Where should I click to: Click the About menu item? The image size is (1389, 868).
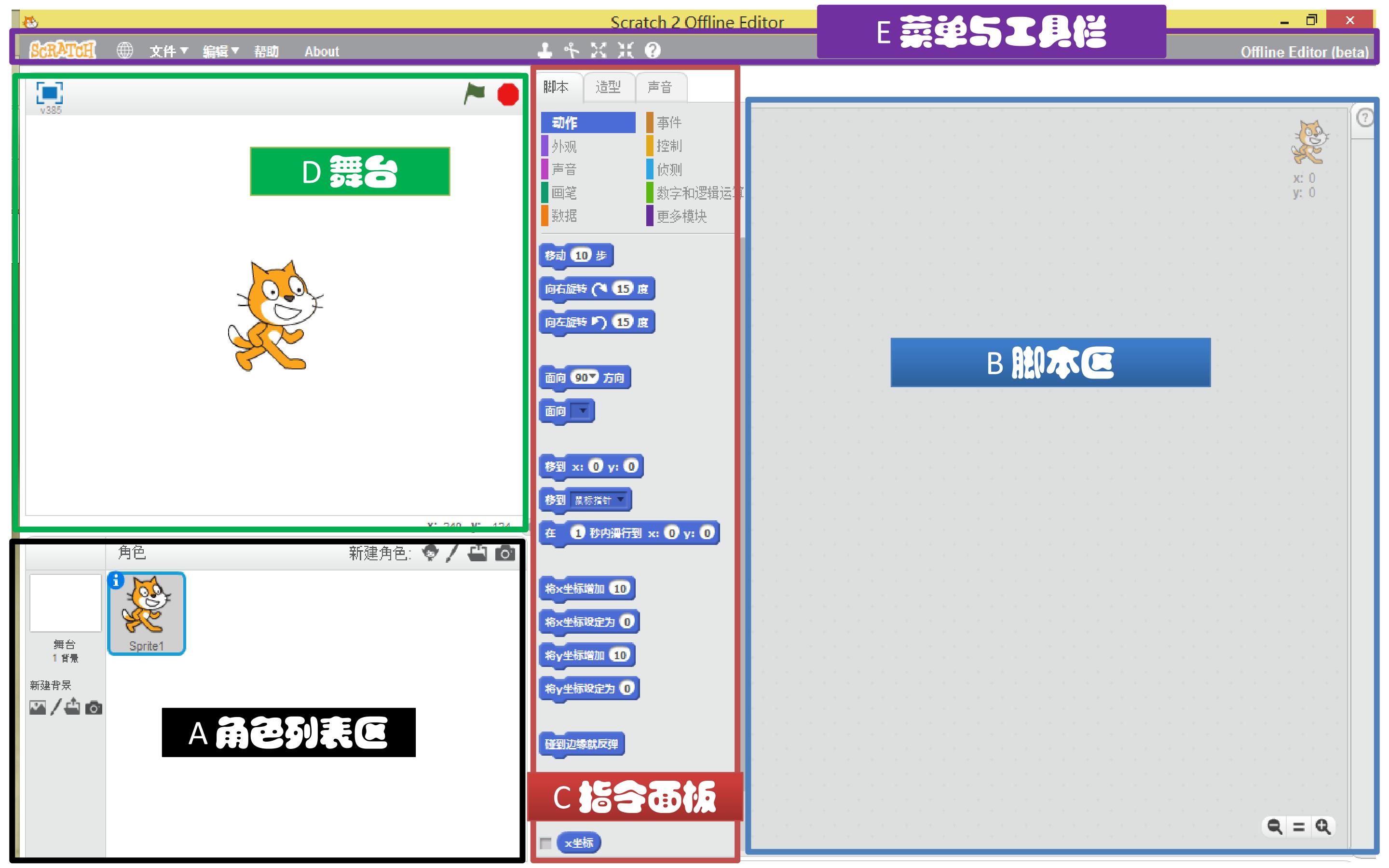[x=321, y=52]
